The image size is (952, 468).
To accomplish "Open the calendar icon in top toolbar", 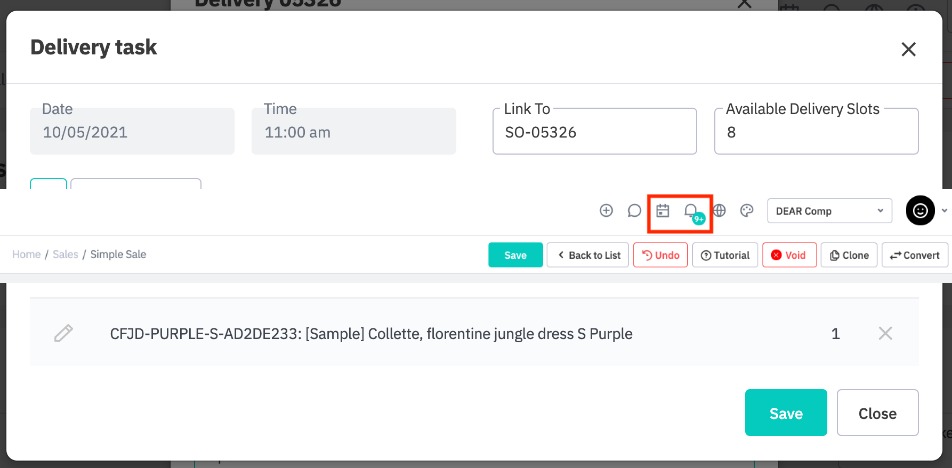I will pos(662,211).
